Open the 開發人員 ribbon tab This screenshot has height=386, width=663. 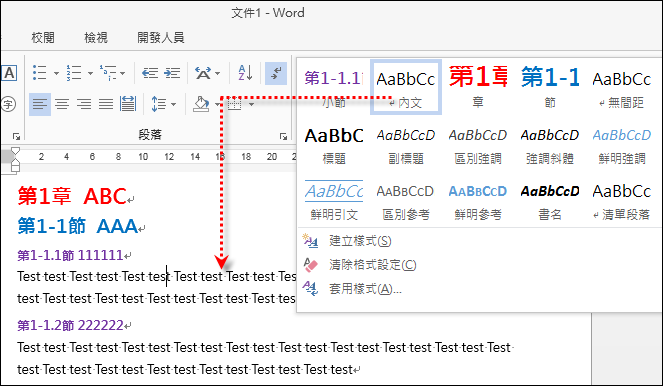[161, 38]
